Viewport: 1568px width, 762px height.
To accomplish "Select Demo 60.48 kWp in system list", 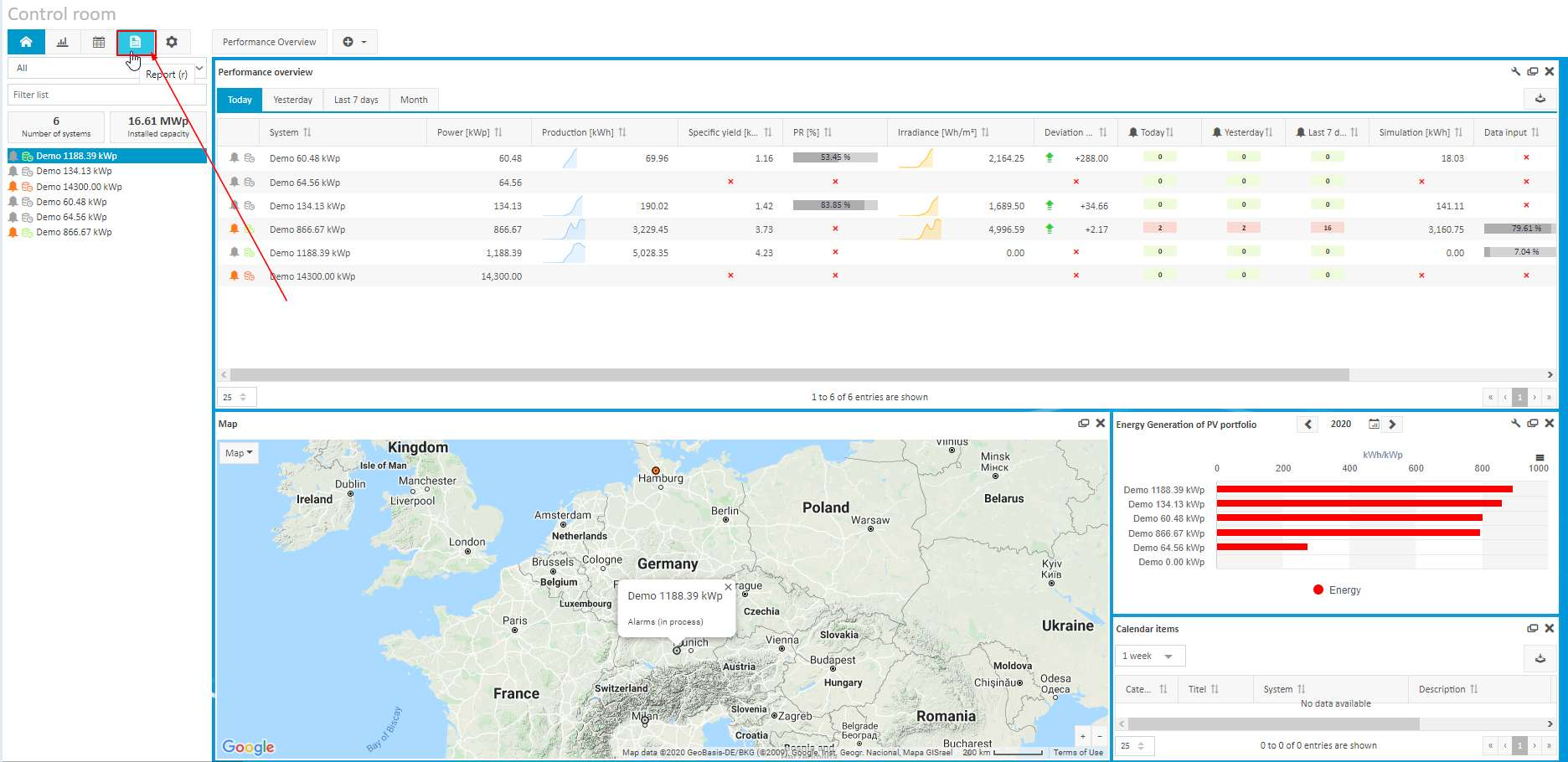I will click(x=71, y=202).
